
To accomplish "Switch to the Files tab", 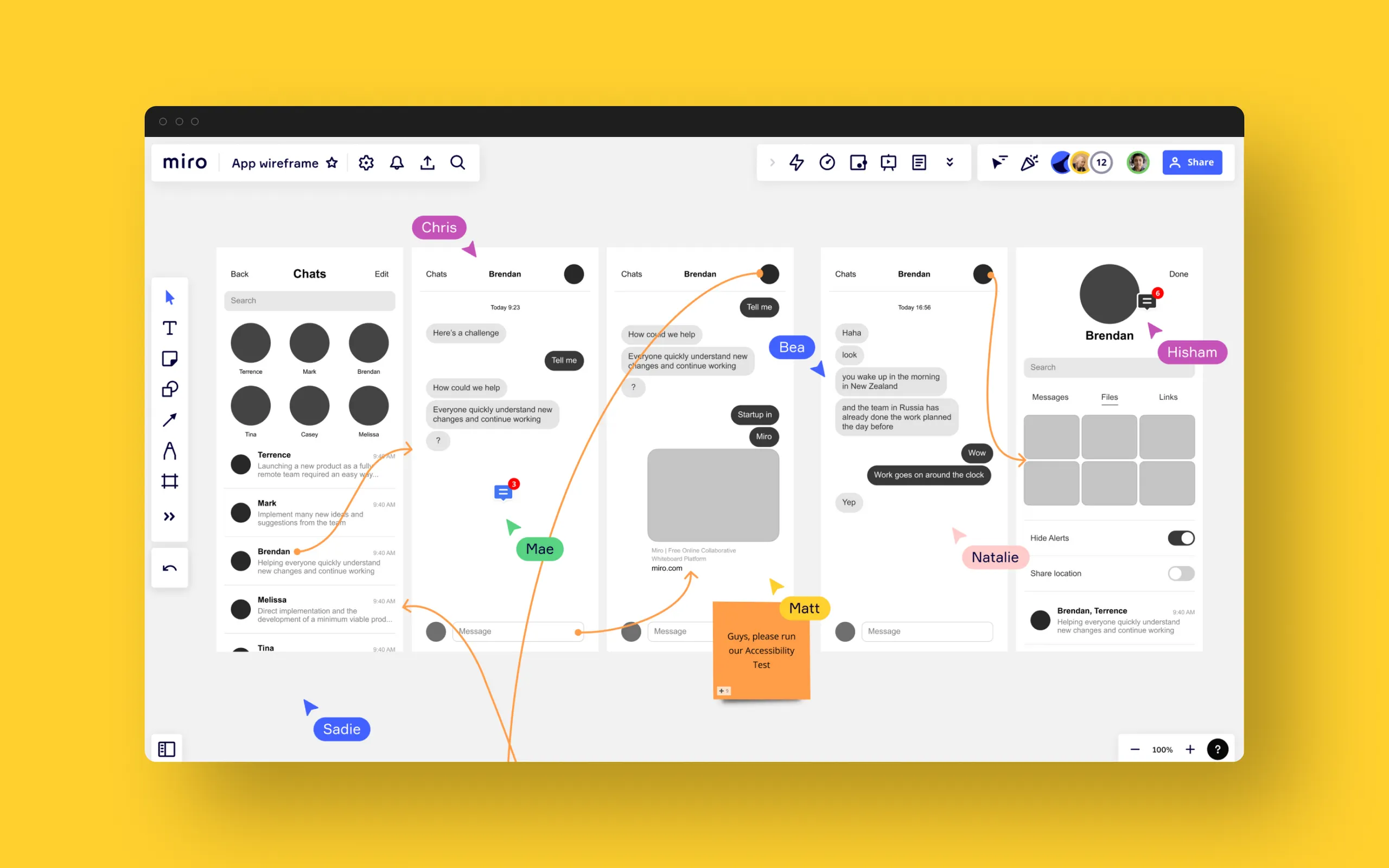I will tap(1109, 397).
